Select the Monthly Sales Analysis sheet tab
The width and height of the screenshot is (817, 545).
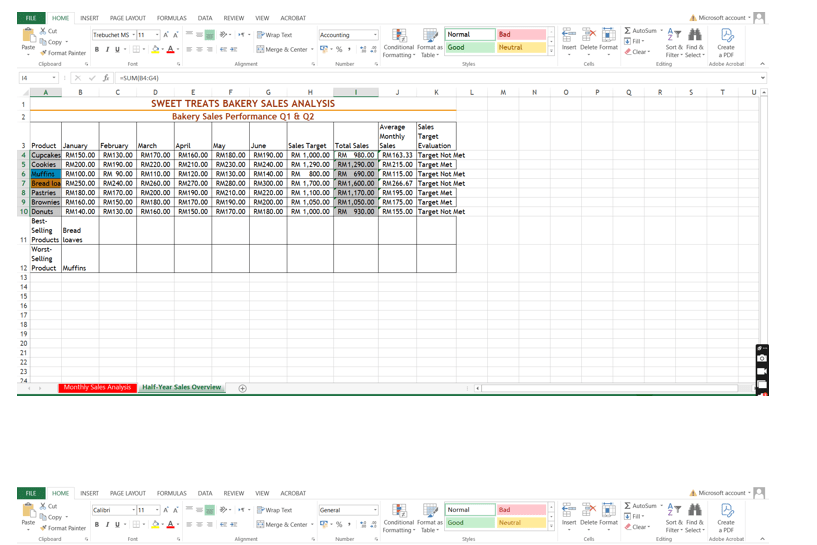coord(97,387)
